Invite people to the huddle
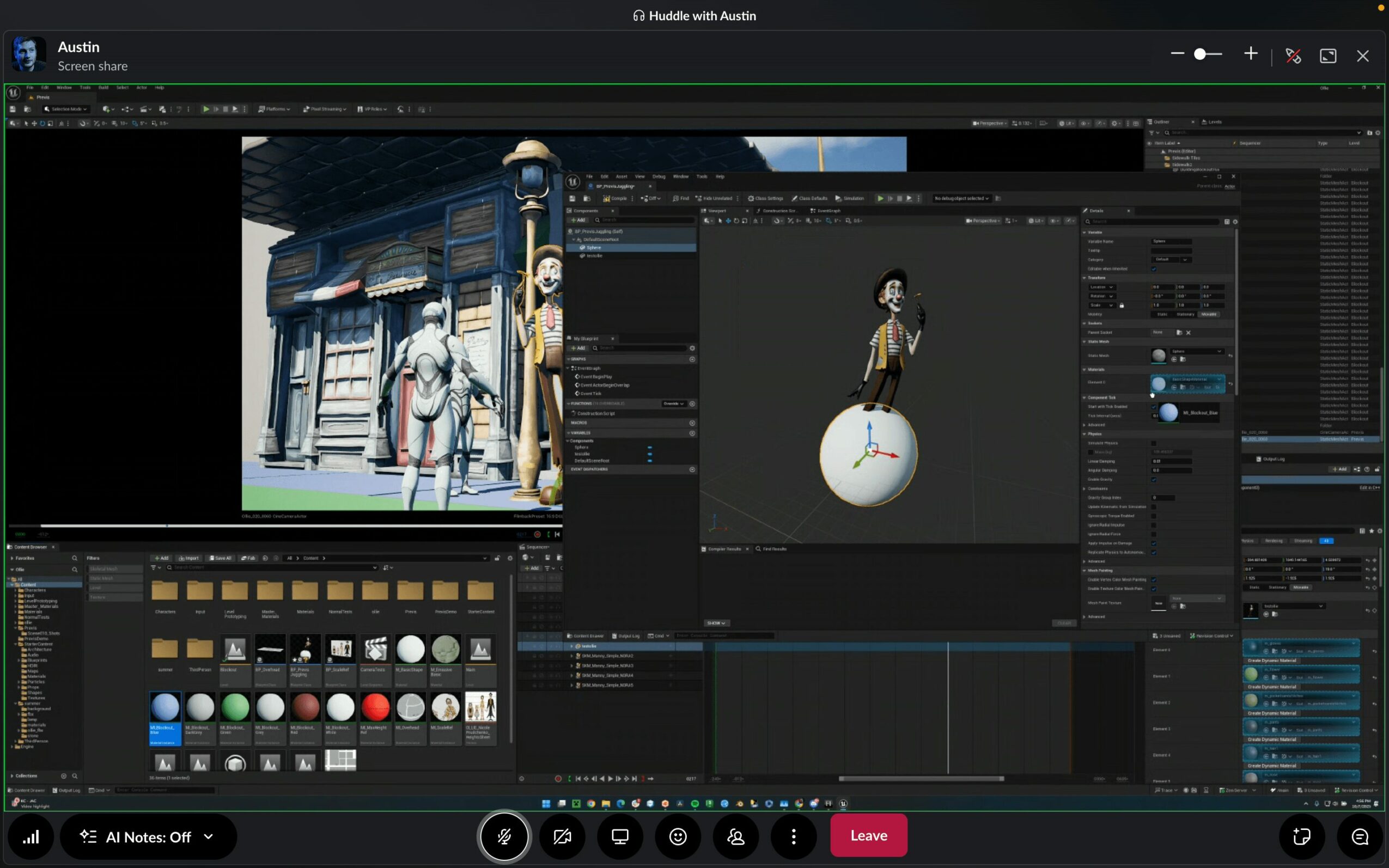1389x868 pixels. coord(735,836)
